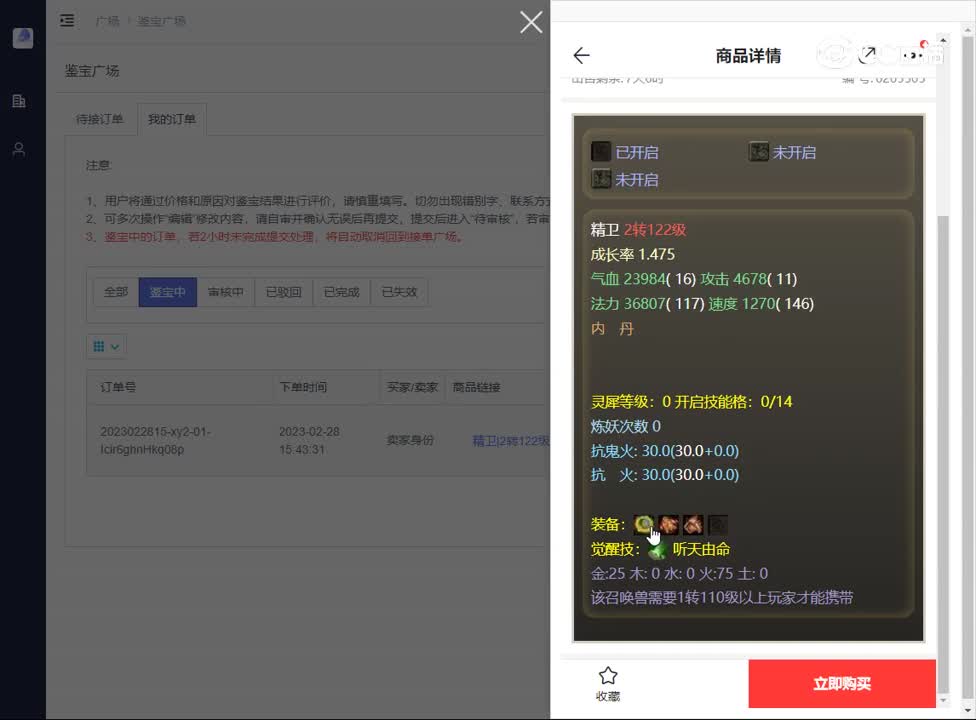Filter orders by 已完成
This screenshot has height=720, width=976.
(x=341, y=292)
